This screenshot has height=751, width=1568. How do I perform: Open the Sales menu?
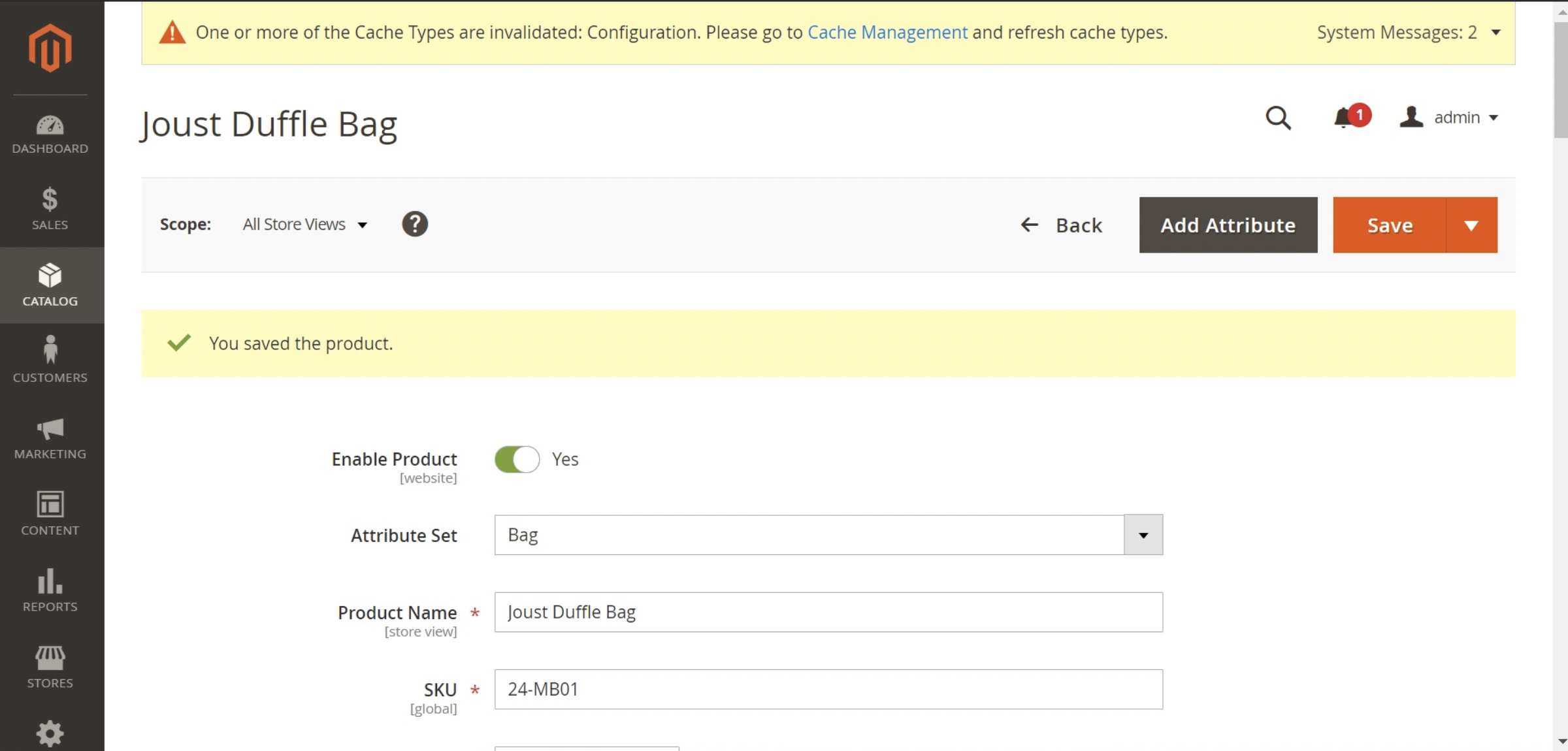click(50, 209)
